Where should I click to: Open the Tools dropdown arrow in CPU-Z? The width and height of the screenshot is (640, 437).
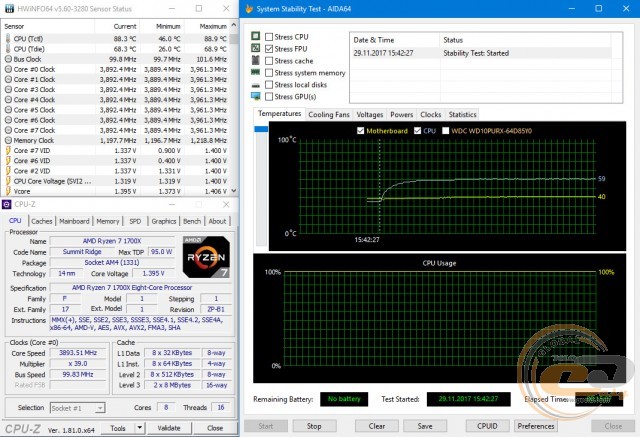click(x=140, y=428)
